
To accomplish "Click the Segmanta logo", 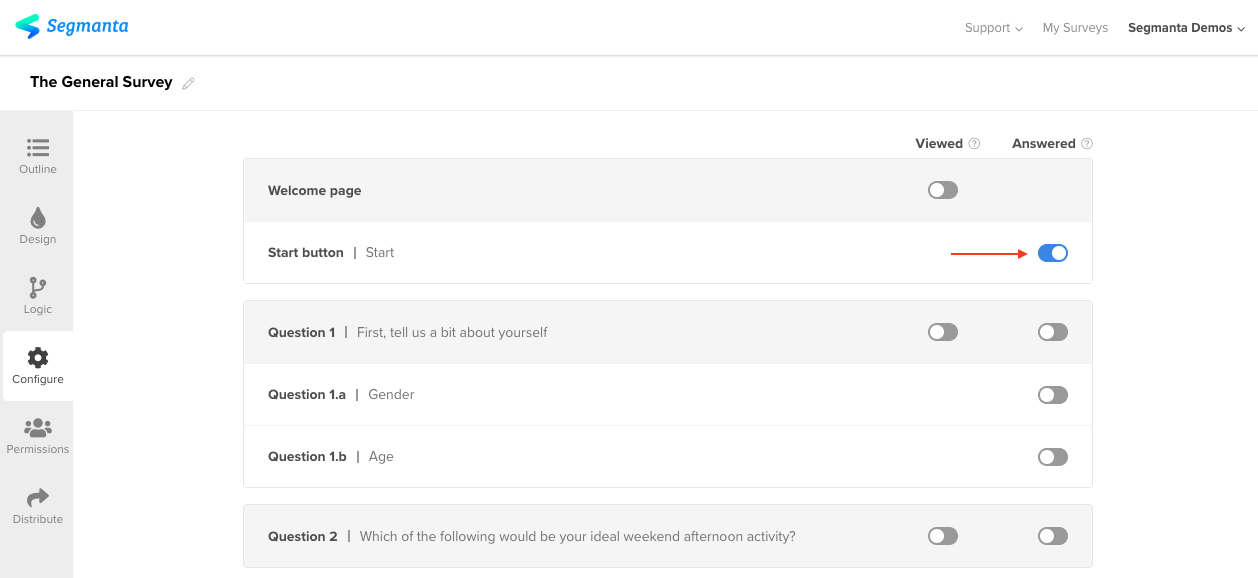I will 72,27.
